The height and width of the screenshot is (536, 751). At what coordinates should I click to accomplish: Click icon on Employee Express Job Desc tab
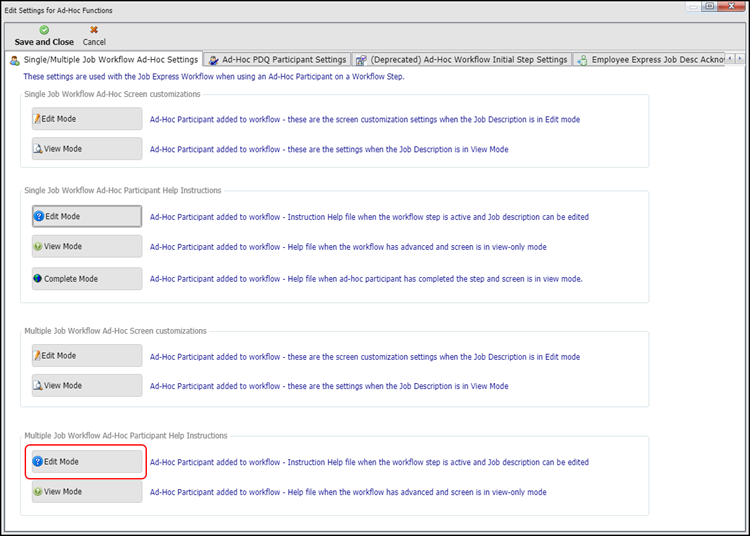point(582,60)
